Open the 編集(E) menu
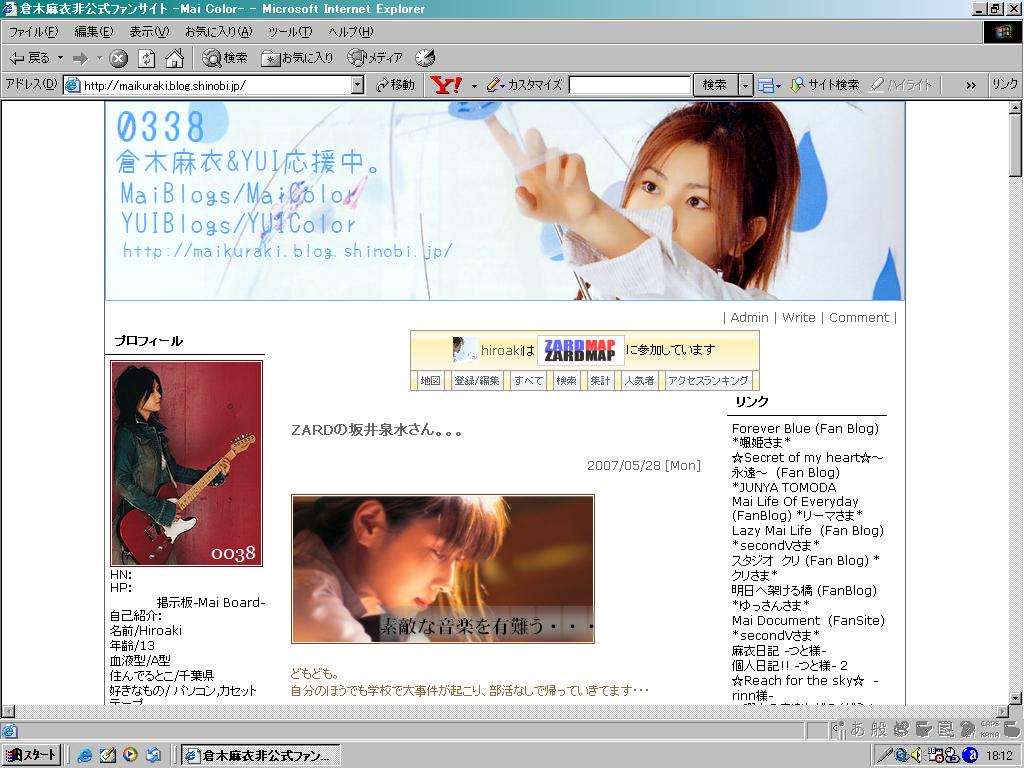The image size is (1024, 768). coord(93,31)
